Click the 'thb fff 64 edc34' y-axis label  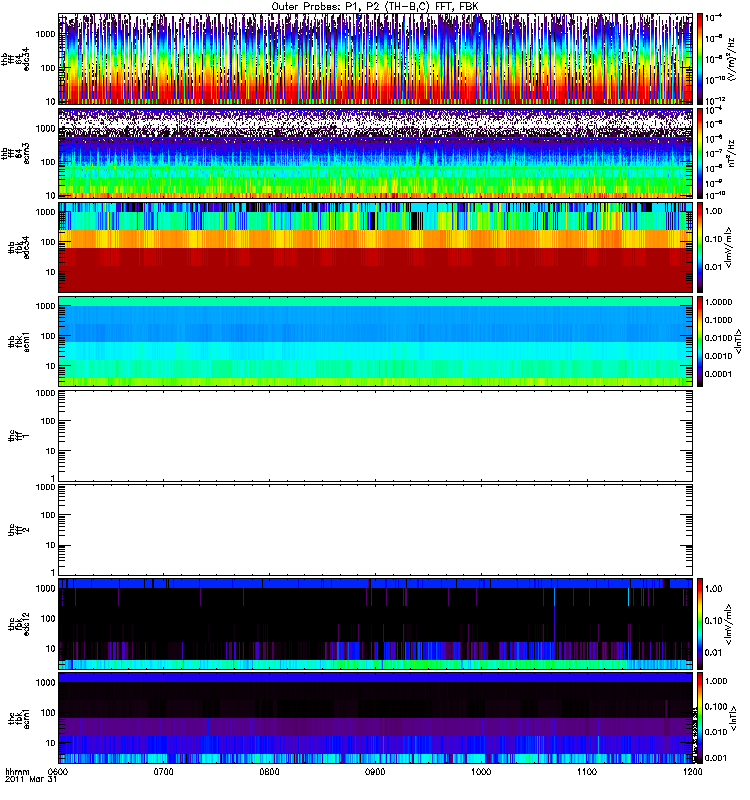[x=20, y=59]
